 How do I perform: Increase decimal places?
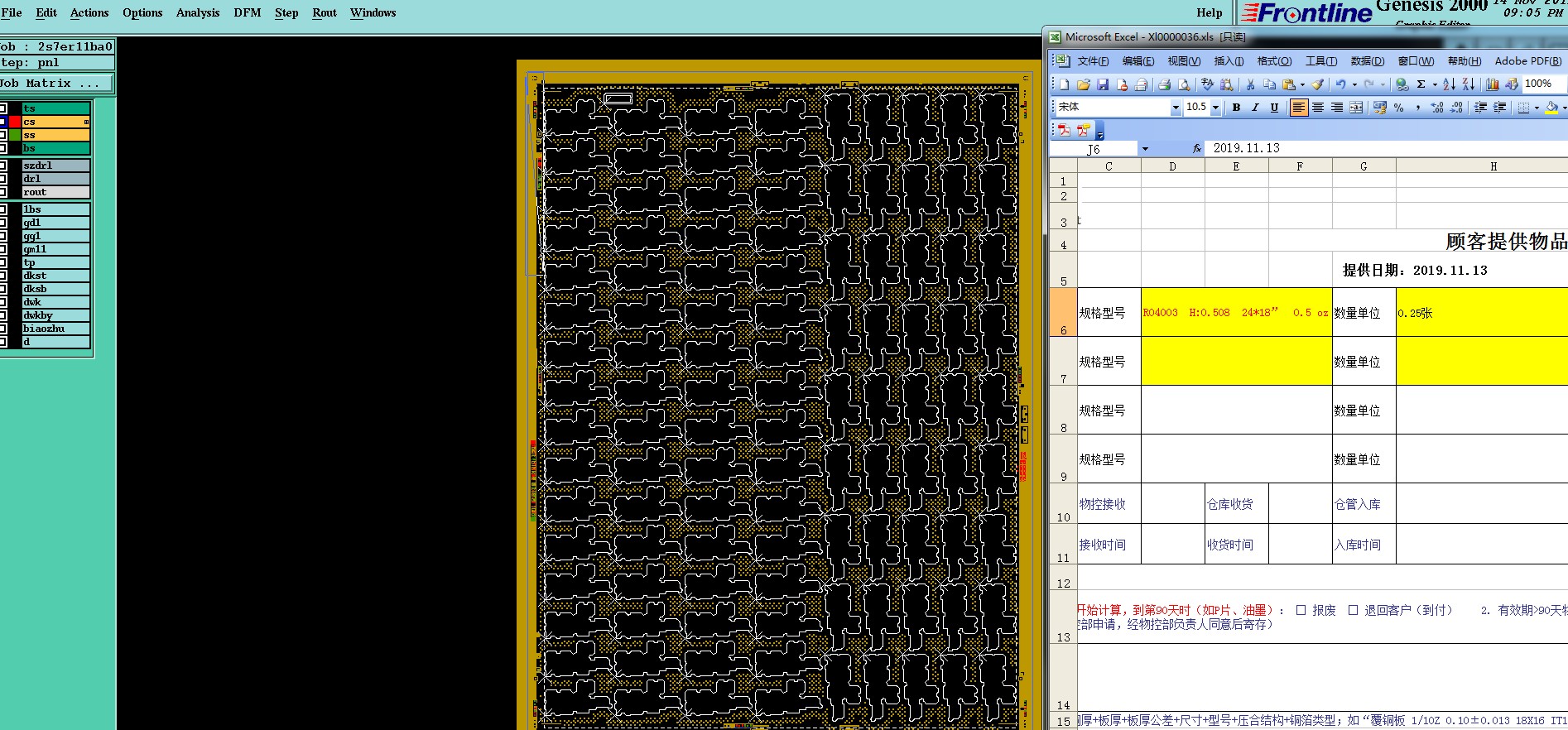[x=1437, y=108]
